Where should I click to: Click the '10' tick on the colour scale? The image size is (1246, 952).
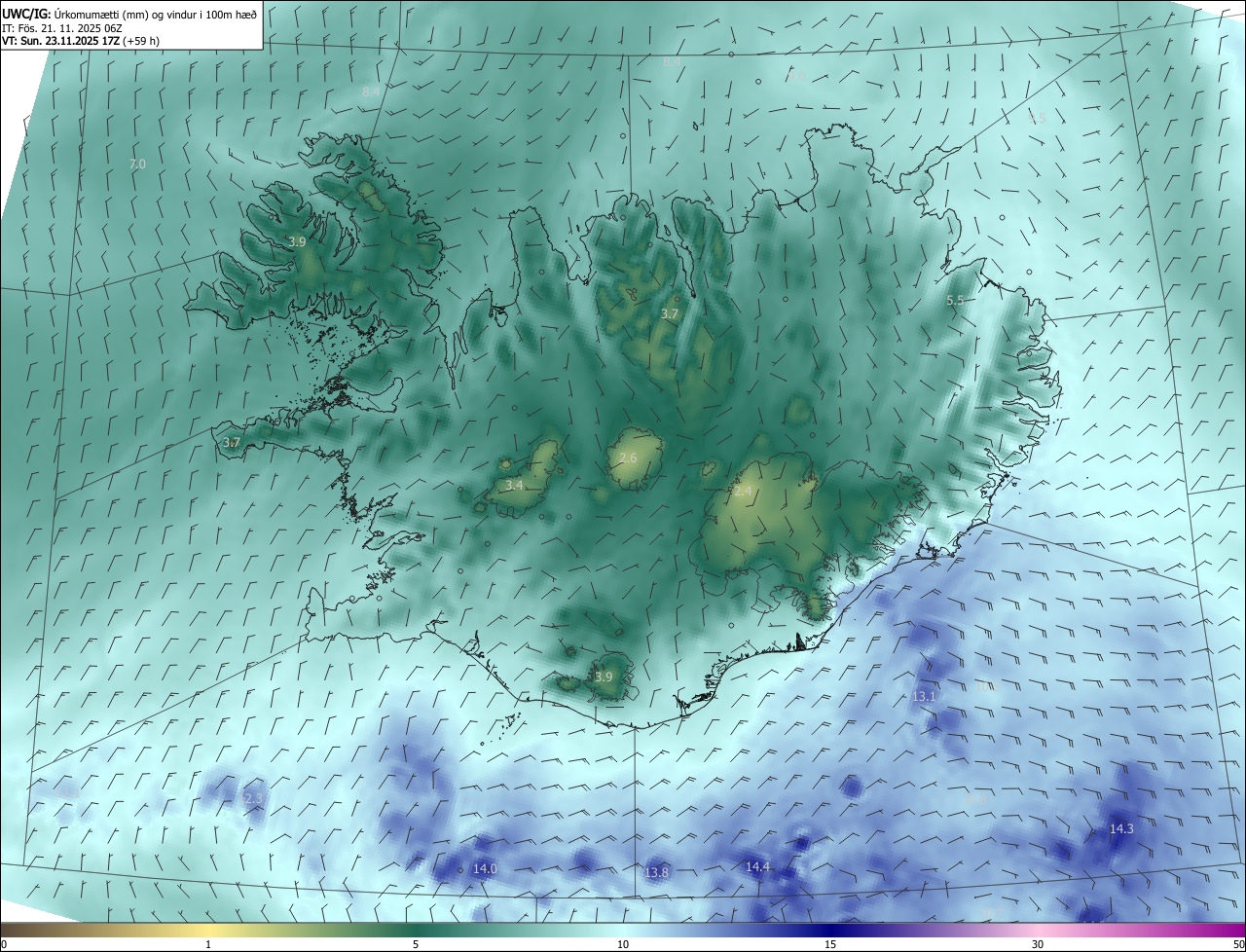point(623,944)
